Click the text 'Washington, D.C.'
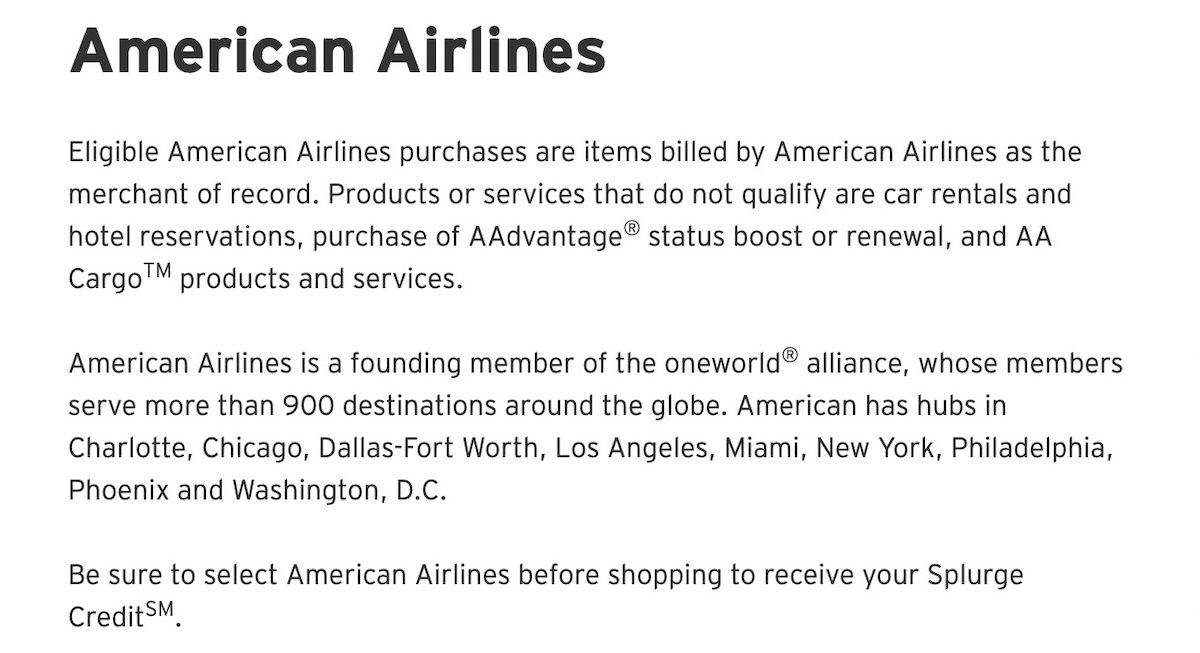 (339, 493)
